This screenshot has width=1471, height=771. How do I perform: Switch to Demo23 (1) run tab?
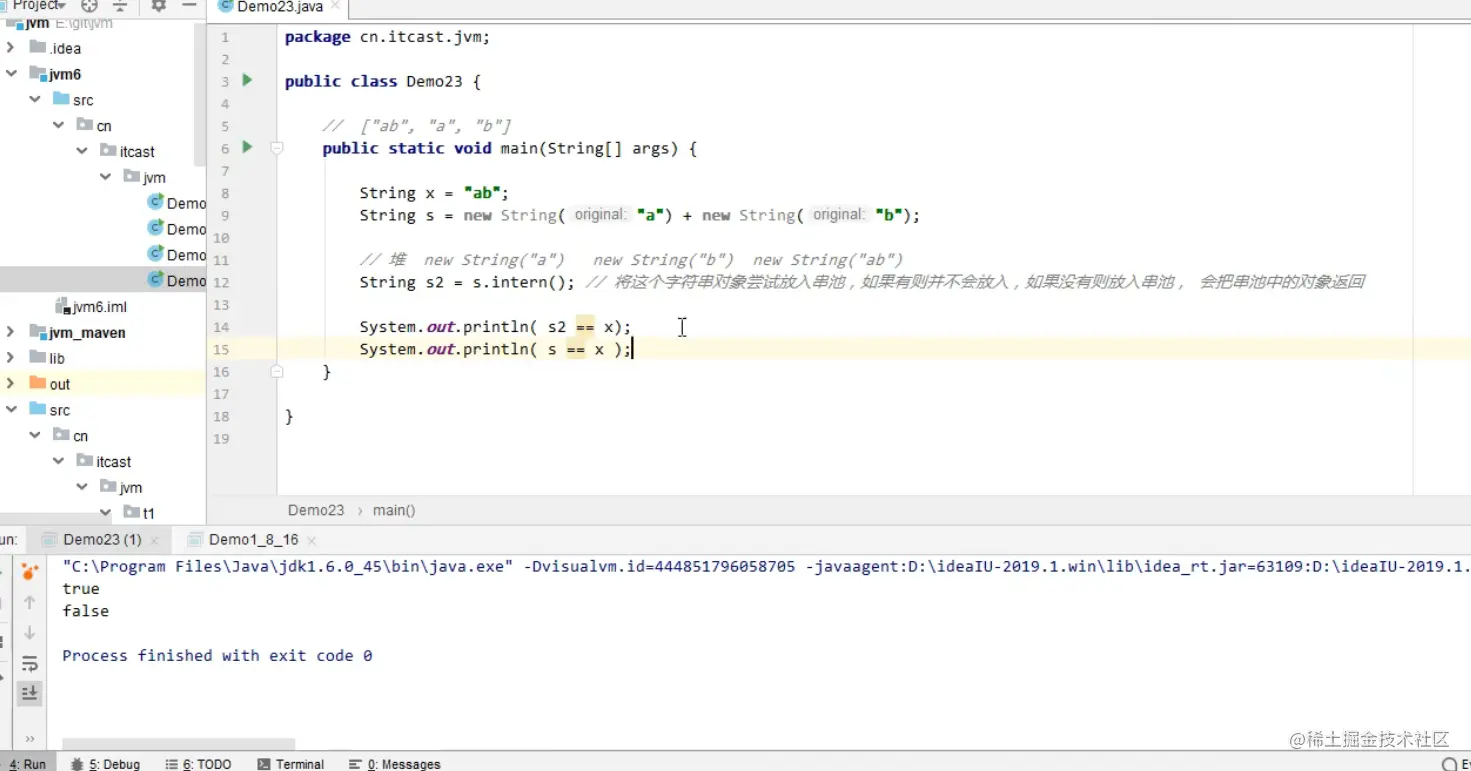point(102,540)
